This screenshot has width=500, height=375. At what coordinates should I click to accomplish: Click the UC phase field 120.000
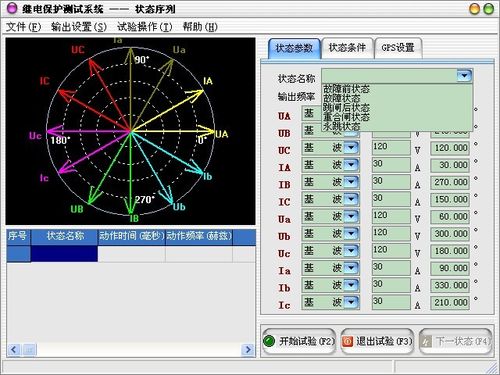pyautogui.click(x=450, y=148)
